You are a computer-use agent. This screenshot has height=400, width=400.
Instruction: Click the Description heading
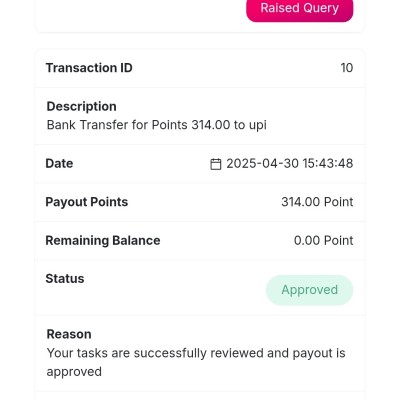tap(82, 106)
